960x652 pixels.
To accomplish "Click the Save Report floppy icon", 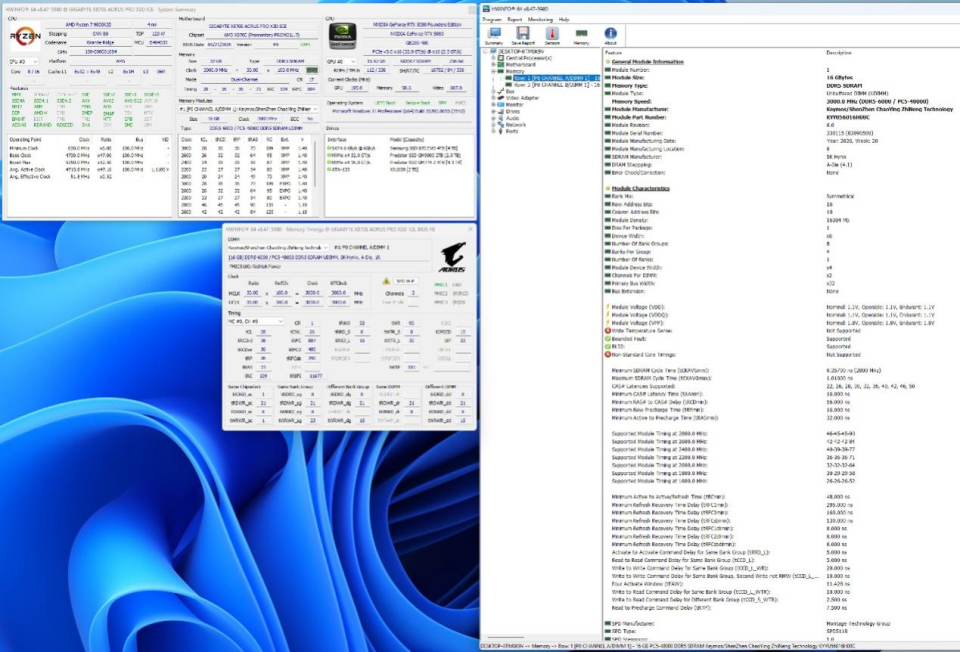I will pos(522,36).
